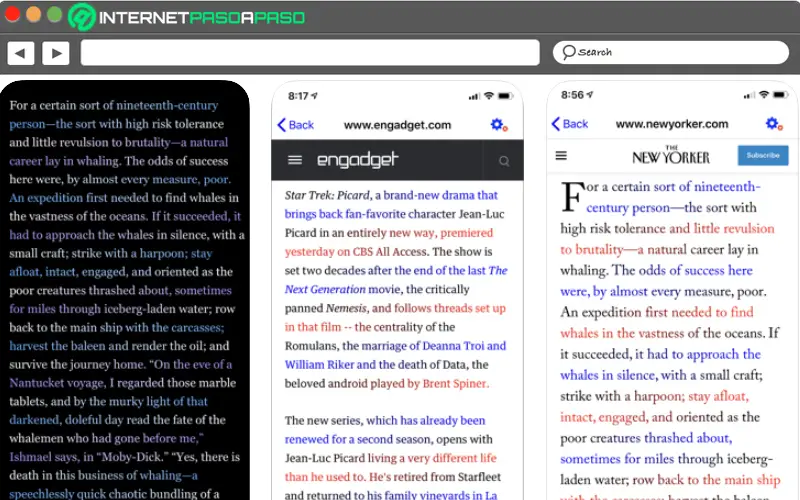This screenshot has width=800, height=500.
Task: Click the text 'Star Trek: Picard' in engadget article
Action: pos(327,195)
